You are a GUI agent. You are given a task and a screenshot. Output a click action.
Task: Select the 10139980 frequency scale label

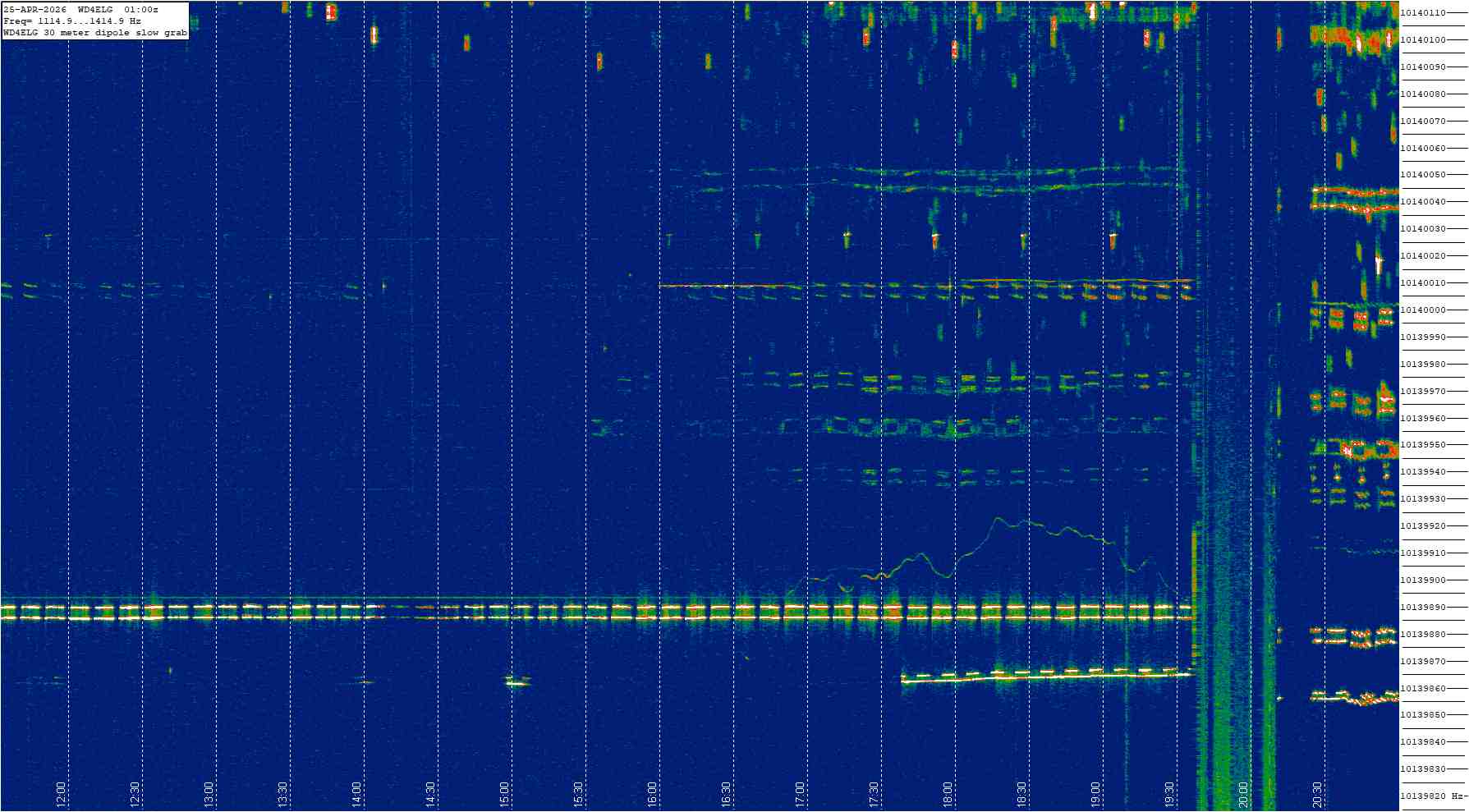[1423, 365]
